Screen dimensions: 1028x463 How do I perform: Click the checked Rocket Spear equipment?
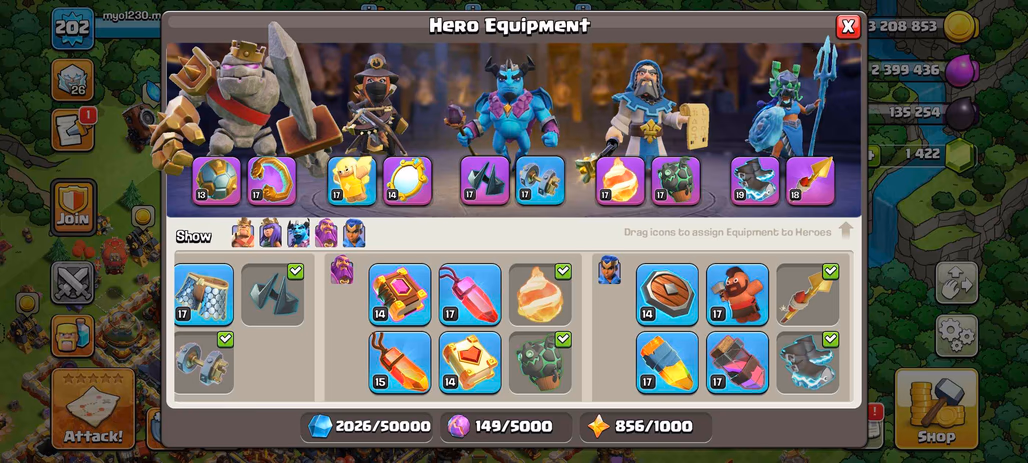coord(808,294)
